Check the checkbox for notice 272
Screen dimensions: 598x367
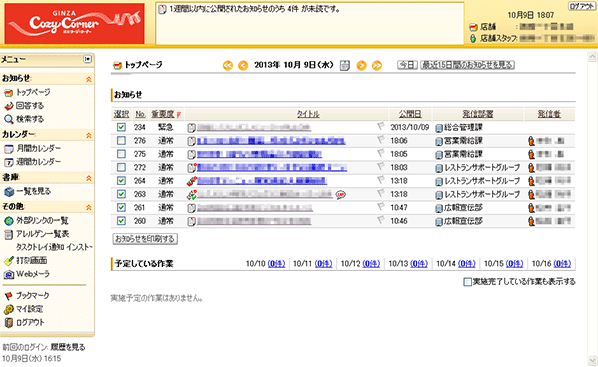pyautogui.click(x=121, y=167)
